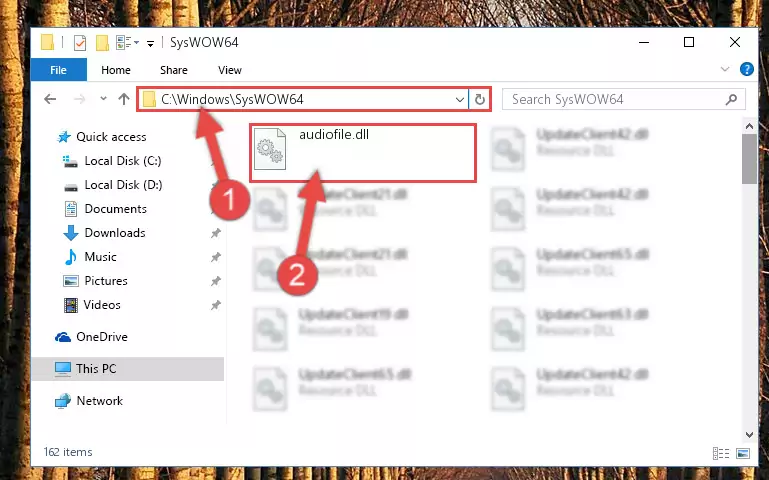This screenshot has width=769, height=480.
Task: Click the pin icon next to Music
Action: coord(216,257)
